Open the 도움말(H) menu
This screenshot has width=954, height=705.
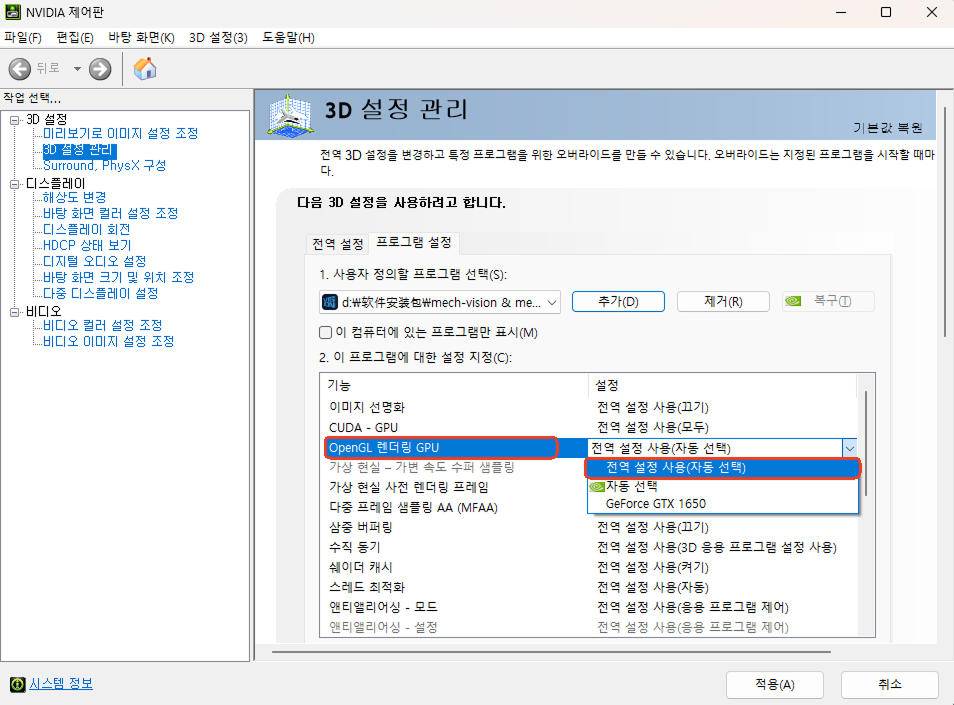click(288, 38)
